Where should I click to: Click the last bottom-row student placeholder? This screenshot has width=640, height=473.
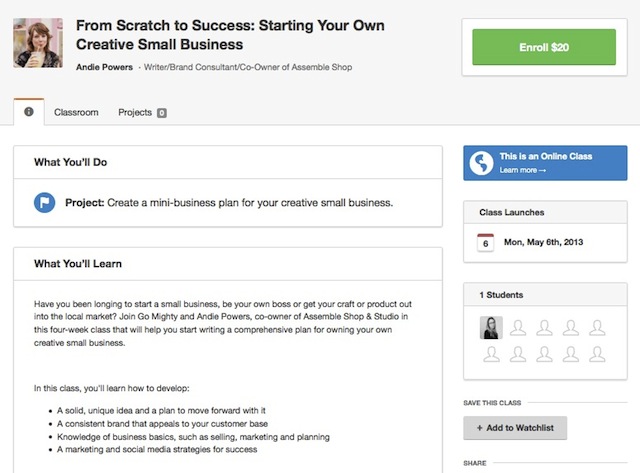(597, 354)
